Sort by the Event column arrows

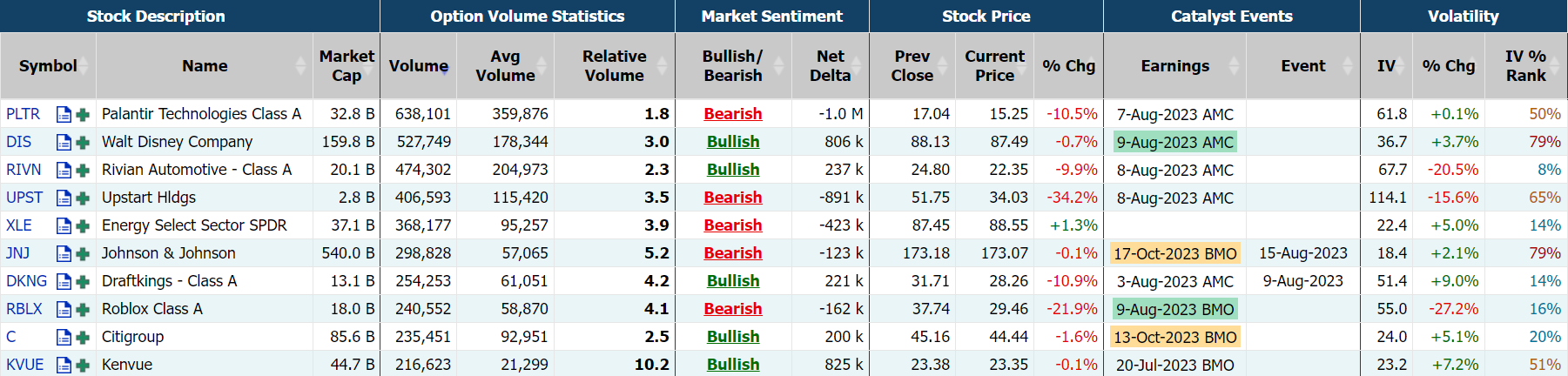click(x=1348, y=66)
